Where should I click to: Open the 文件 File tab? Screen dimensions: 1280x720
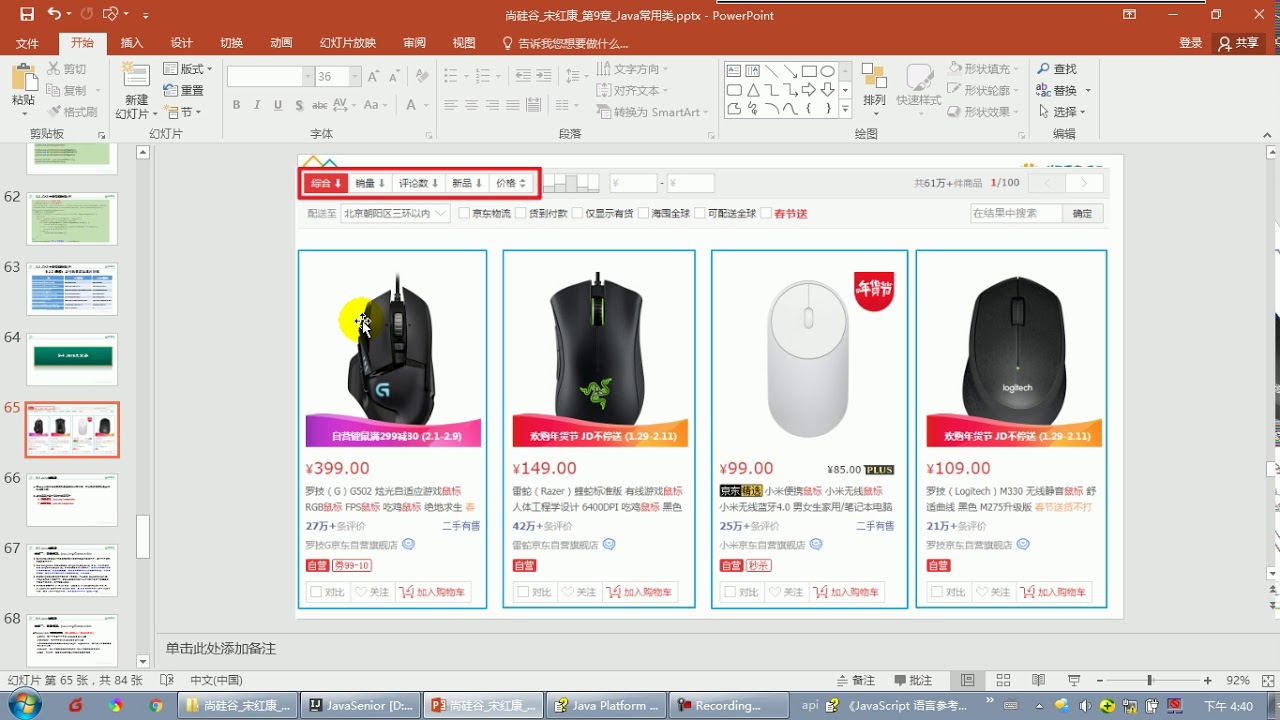coord(27,43)
